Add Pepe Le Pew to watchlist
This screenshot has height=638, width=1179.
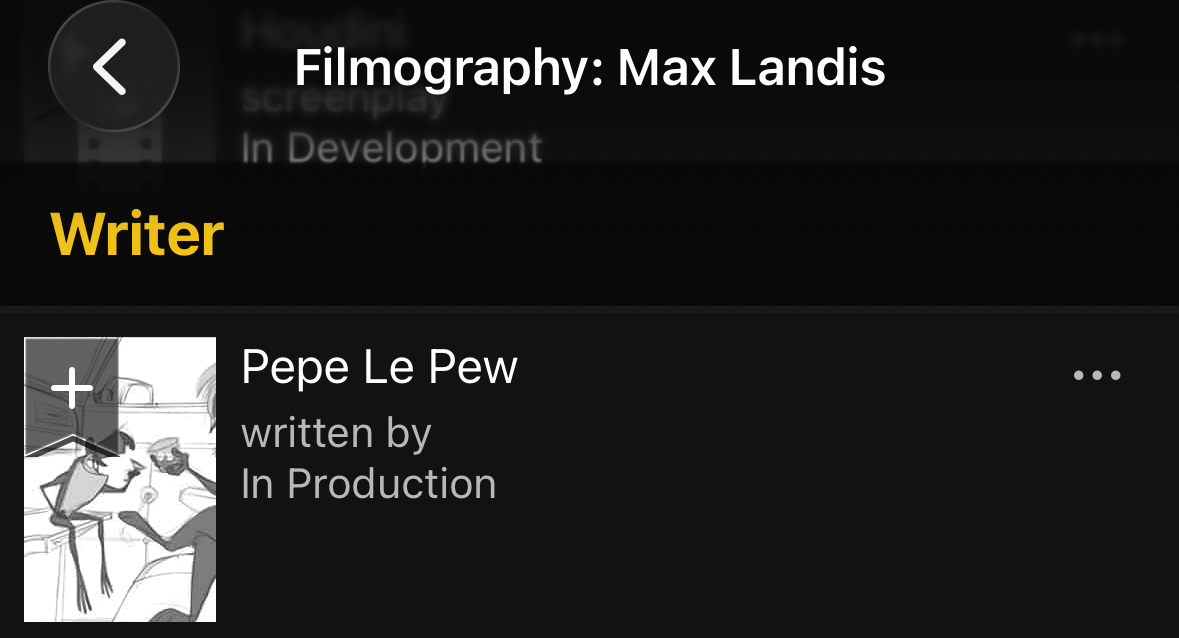coord(72,388)
